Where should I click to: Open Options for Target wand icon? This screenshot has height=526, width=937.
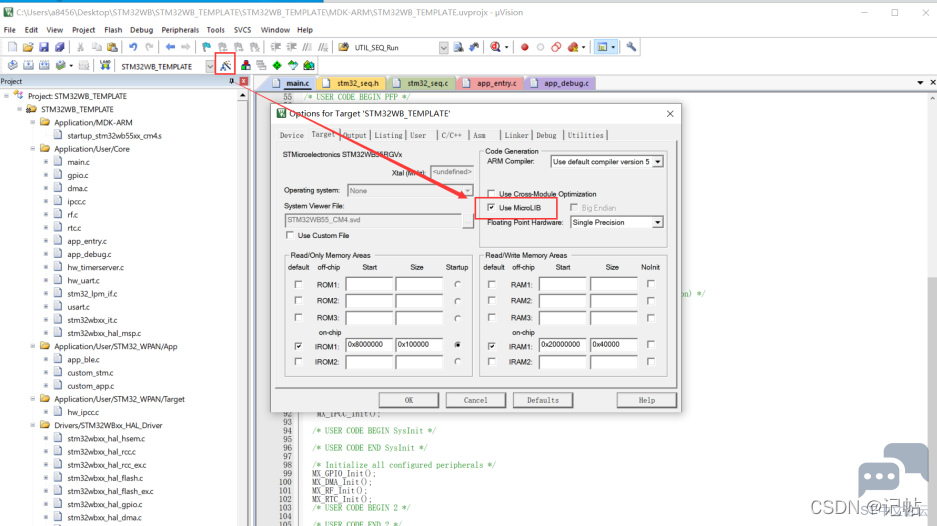225,66
